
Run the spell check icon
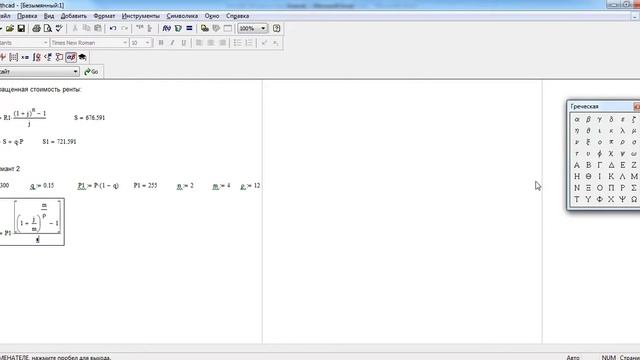click(x=59, y=28)
